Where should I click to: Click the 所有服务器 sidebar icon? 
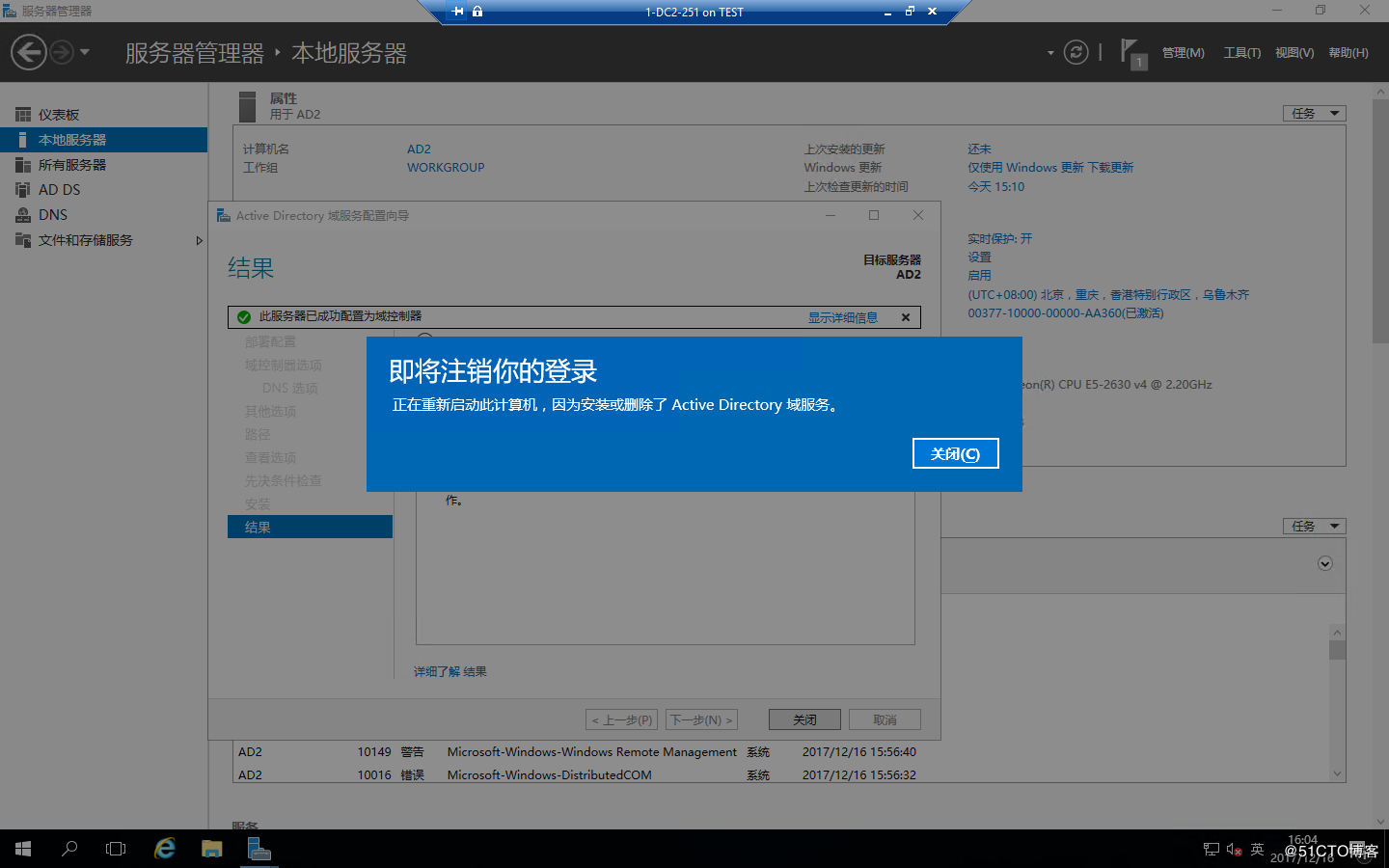point(23,165)
